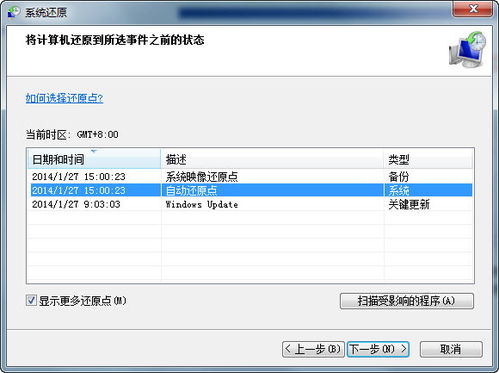
Task: Proceed with 下一步 button
Action: pyautogui.click(x=378, y=349)
